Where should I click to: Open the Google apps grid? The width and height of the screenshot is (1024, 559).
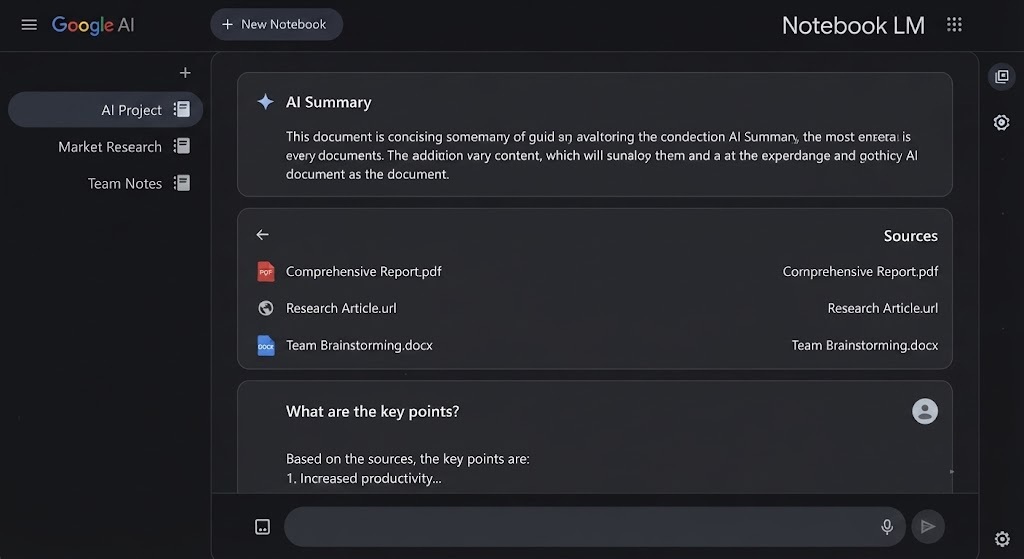954,25
